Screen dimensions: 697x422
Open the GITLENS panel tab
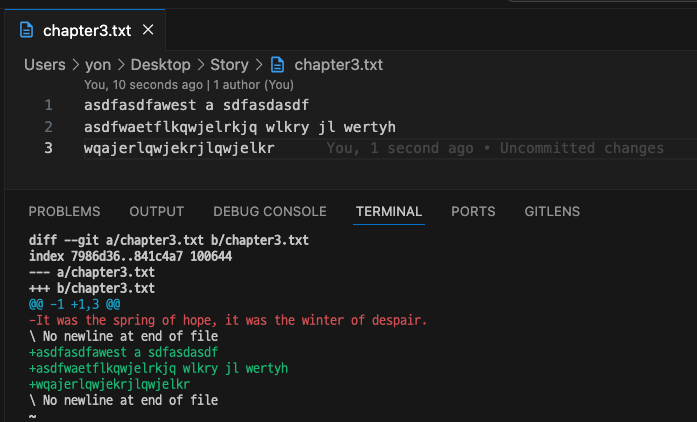(x=552, y=212)
